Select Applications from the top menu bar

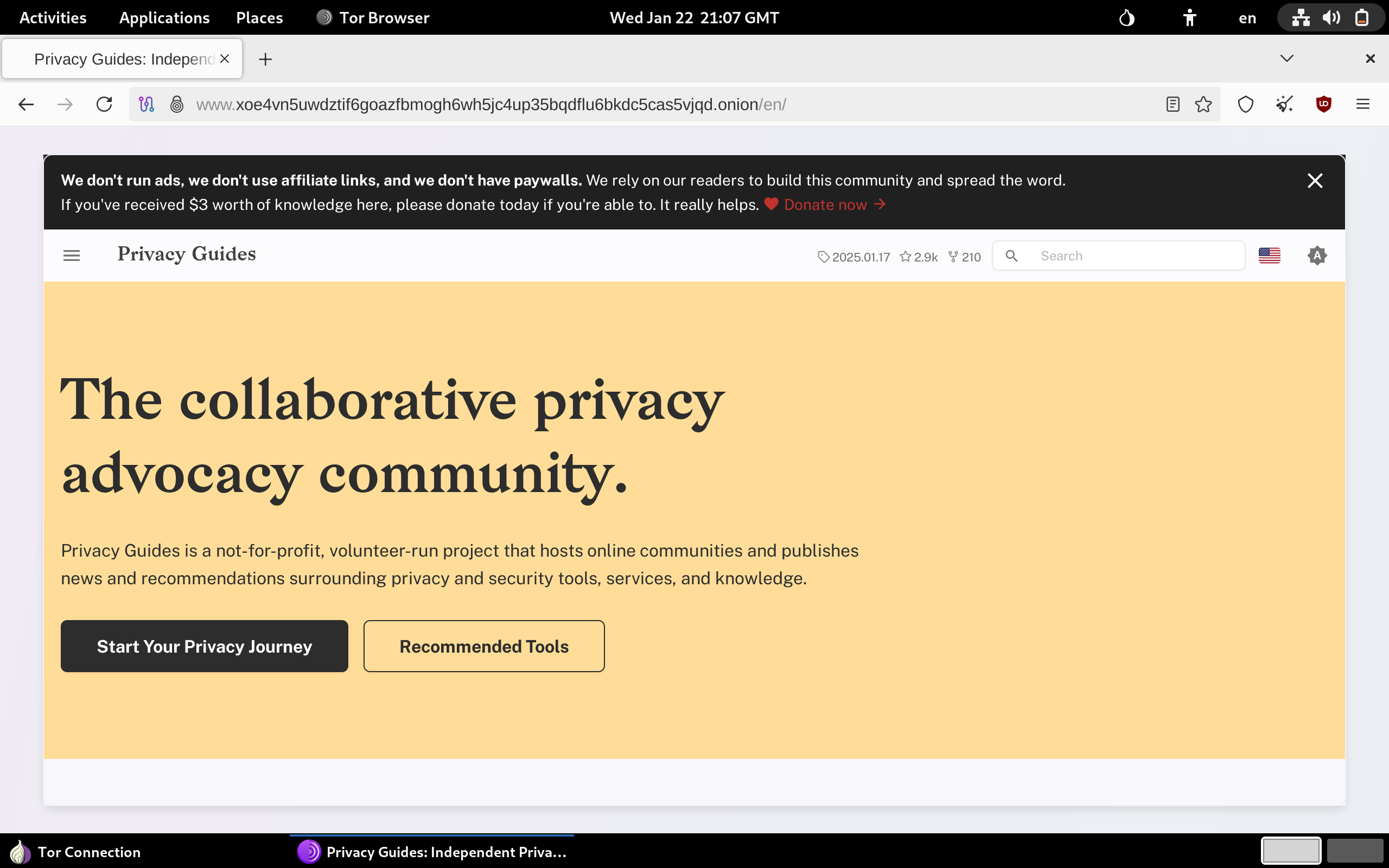pos(164,17)
